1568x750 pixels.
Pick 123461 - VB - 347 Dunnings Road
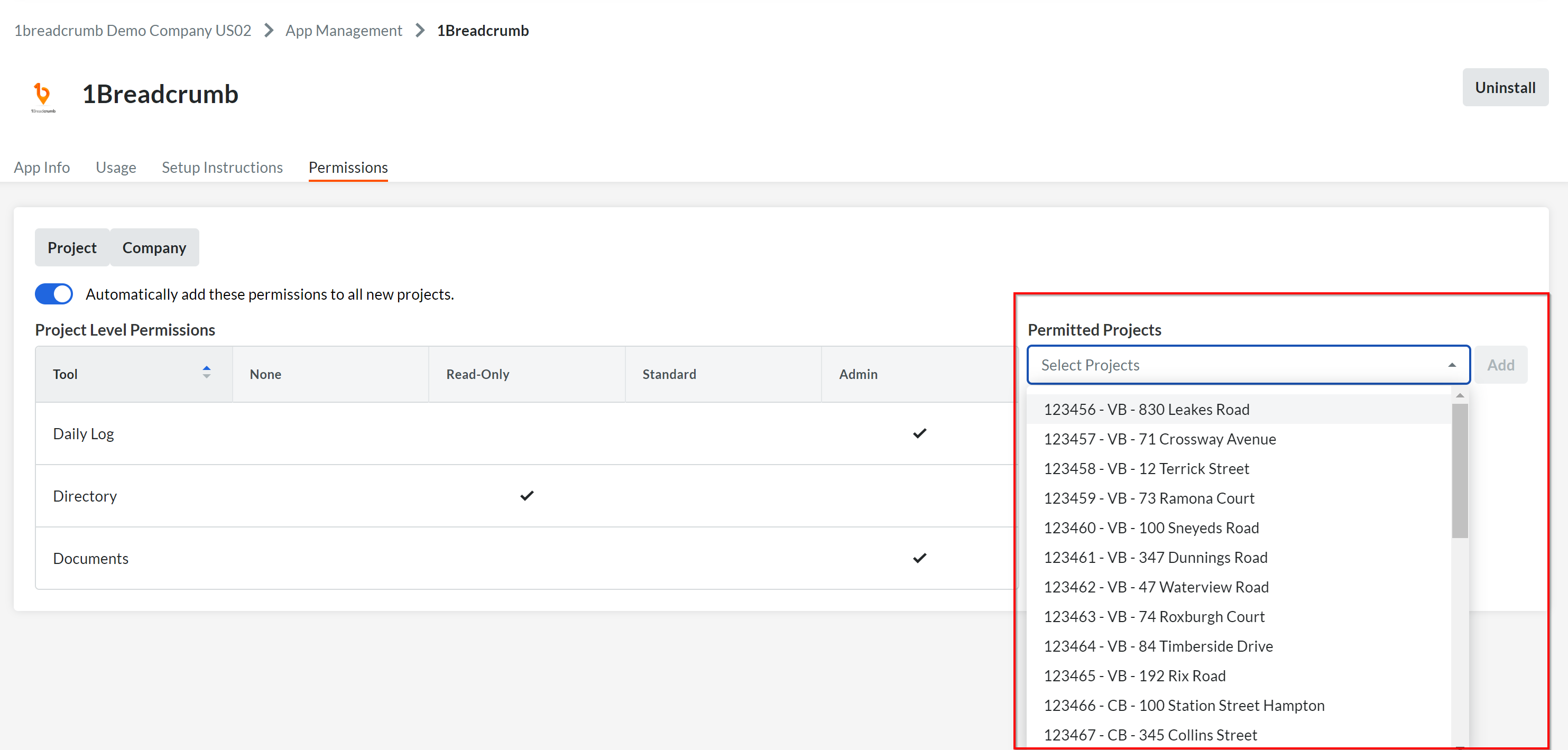[1239, 558]
